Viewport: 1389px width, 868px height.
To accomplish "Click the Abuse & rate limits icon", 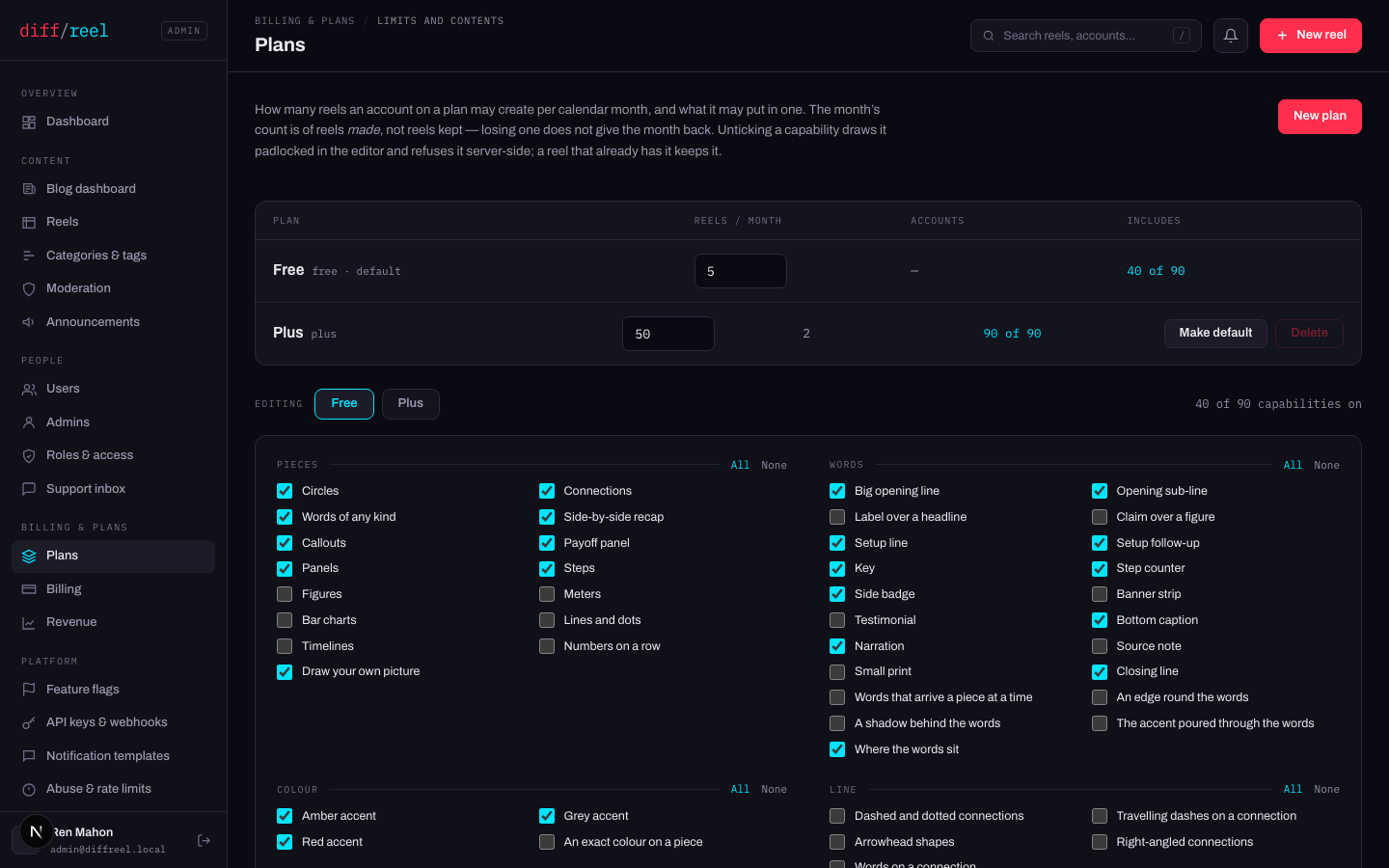I will point(29,790).
